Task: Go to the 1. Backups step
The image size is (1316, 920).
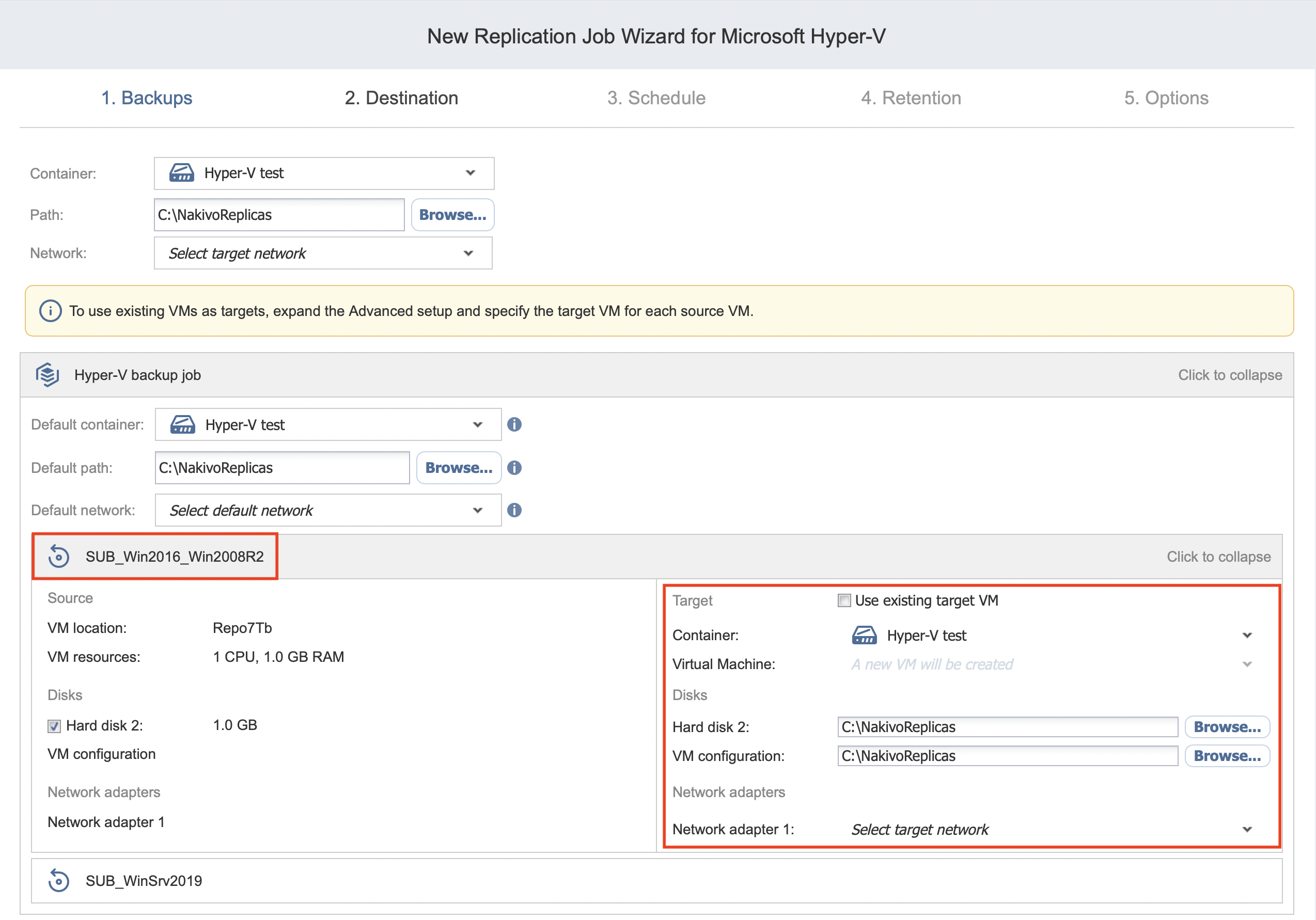Action: click(x=147, y=98)
